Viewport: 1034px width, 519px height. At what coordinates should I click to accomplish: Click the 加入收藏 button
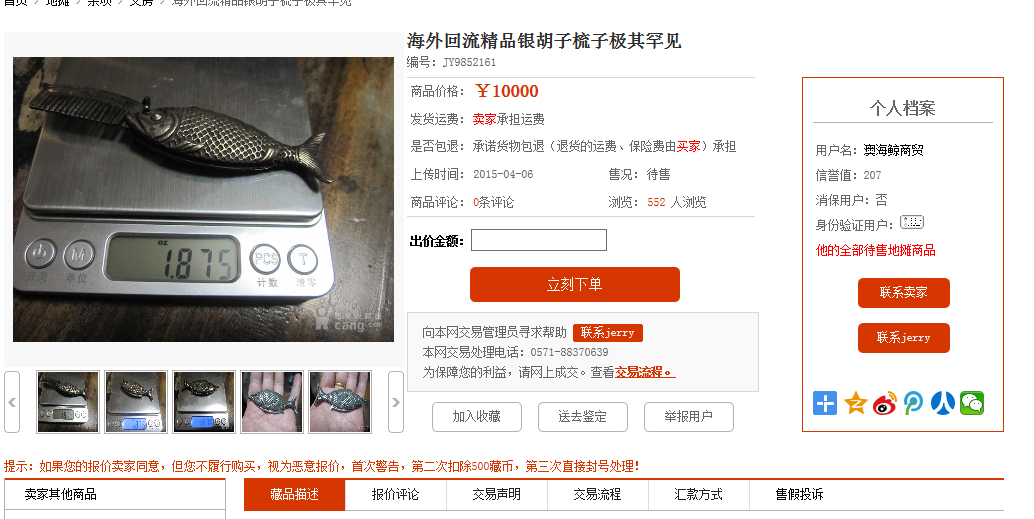[477, 417]
